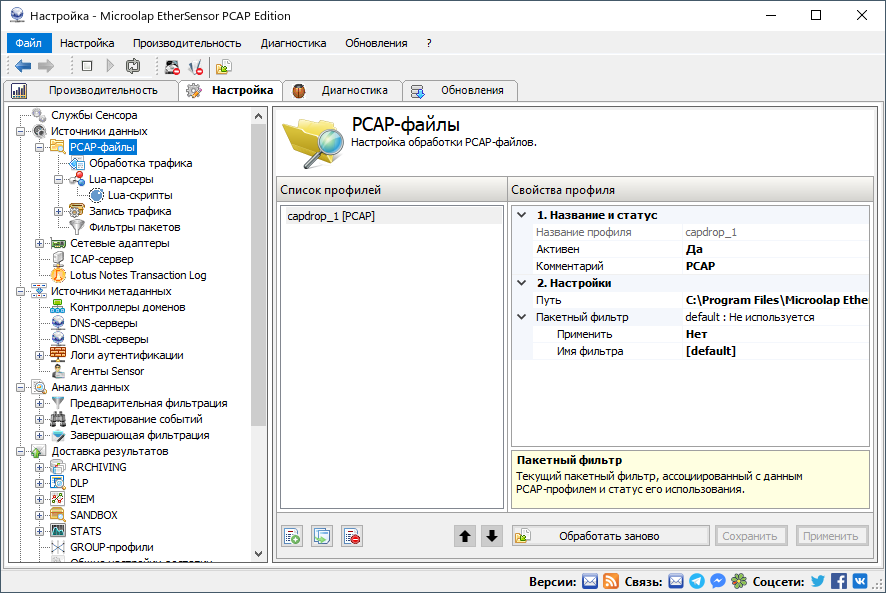The height and width of the screenshot is (593, 886).
Task: Add a new PCAP profile
Action: pos(292,536)
